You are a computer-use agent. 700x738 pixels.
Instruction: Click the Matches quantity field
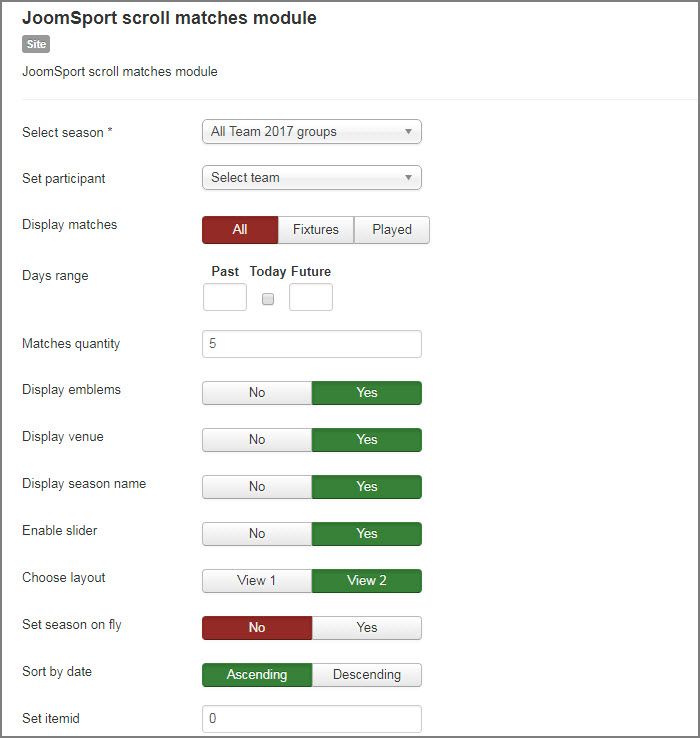[312, 344]
